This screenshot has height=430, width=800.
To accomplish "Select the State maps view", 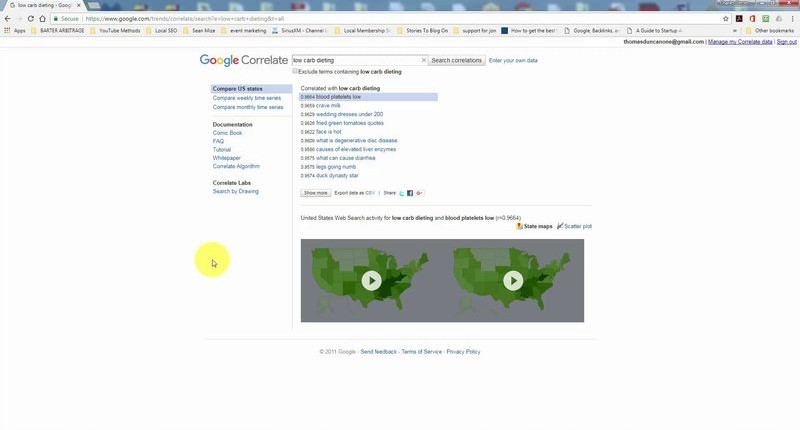I will coord(534,226).
